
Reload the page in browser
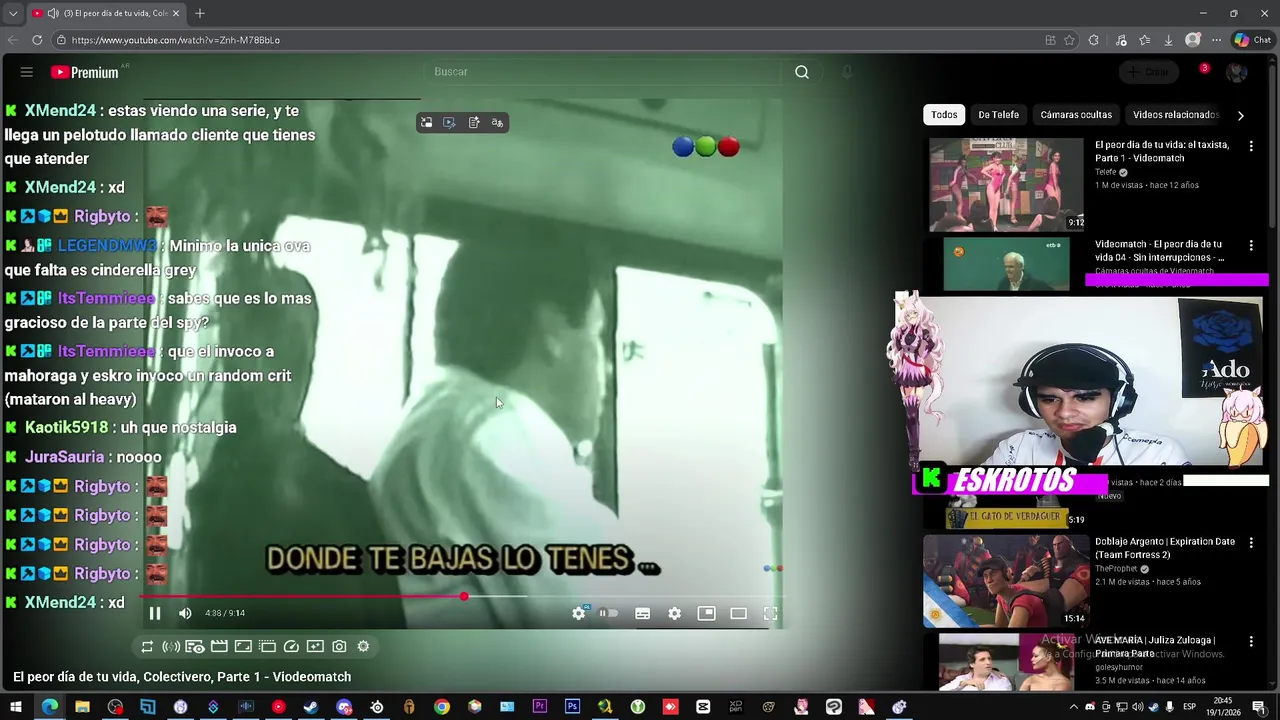tap(37, 40)
